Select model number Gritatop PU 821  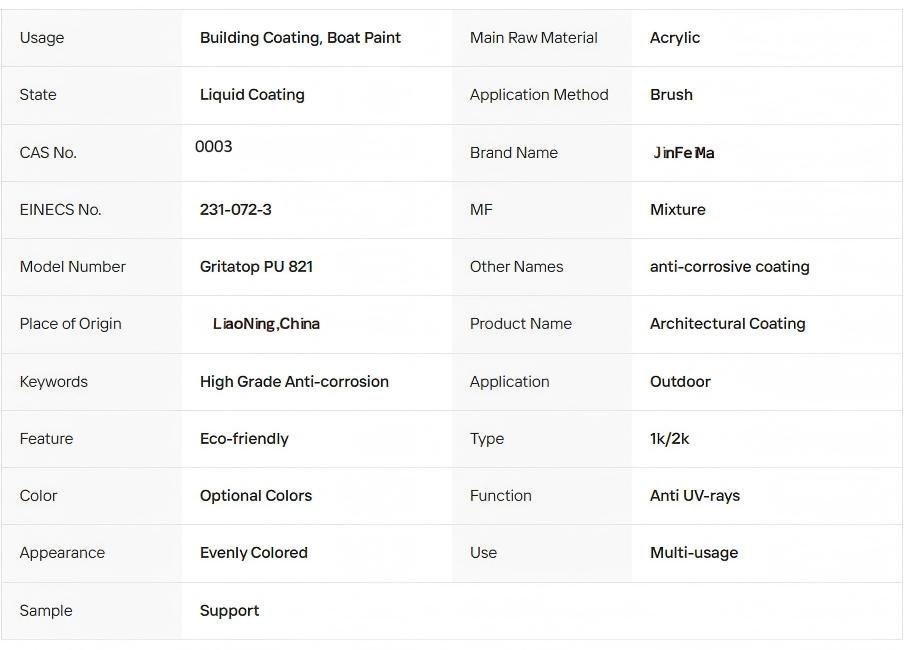click(x=256, y=267)
